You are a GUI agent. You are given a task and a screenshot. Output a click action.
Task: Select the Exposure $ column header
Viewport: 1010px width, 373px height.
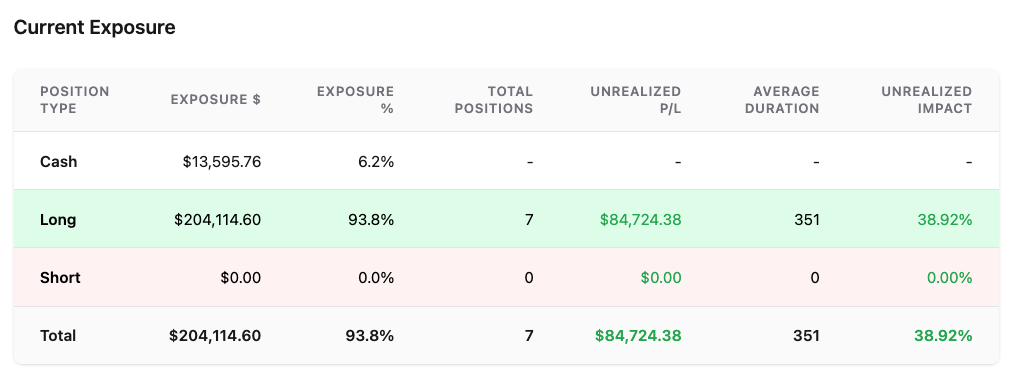[x=216, y=100]
